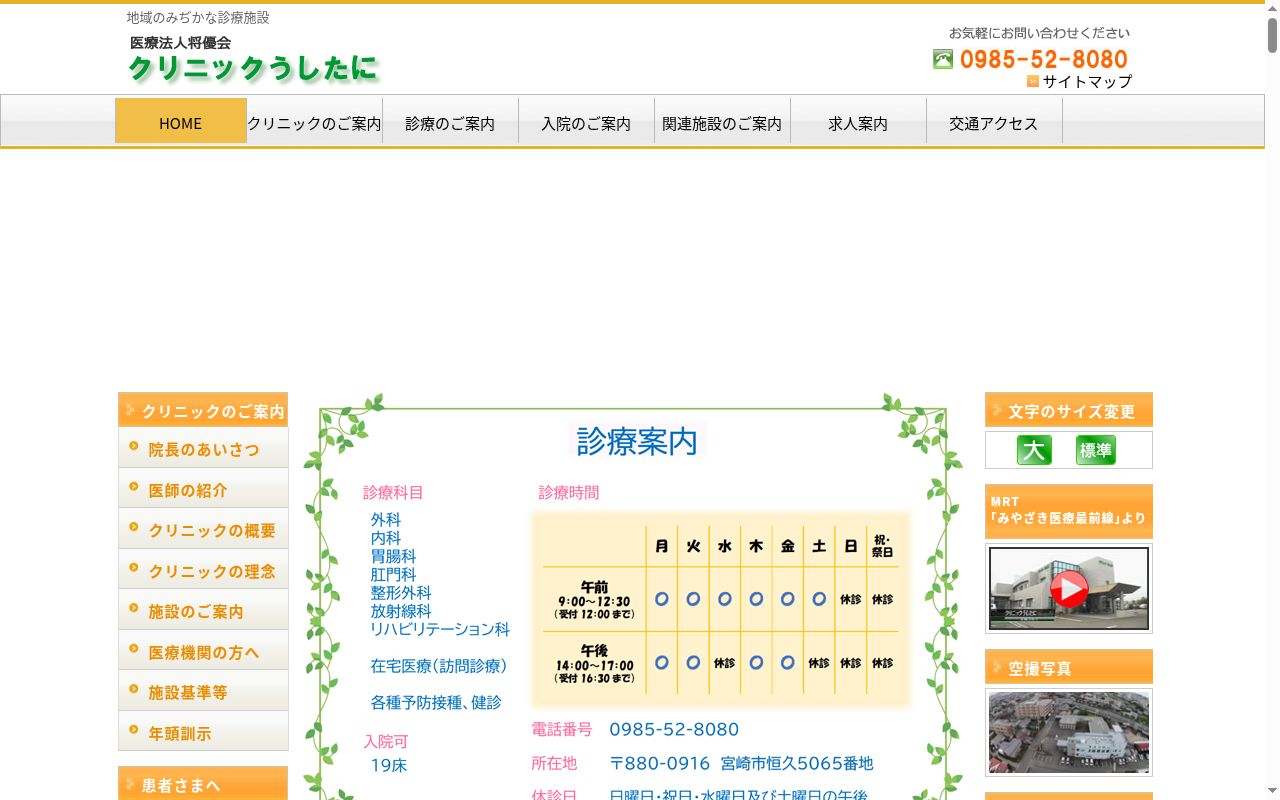Open 医療機関の方へ sidebar link
Viewport: 1280px width, 800px height.
[x=203, y=651]
